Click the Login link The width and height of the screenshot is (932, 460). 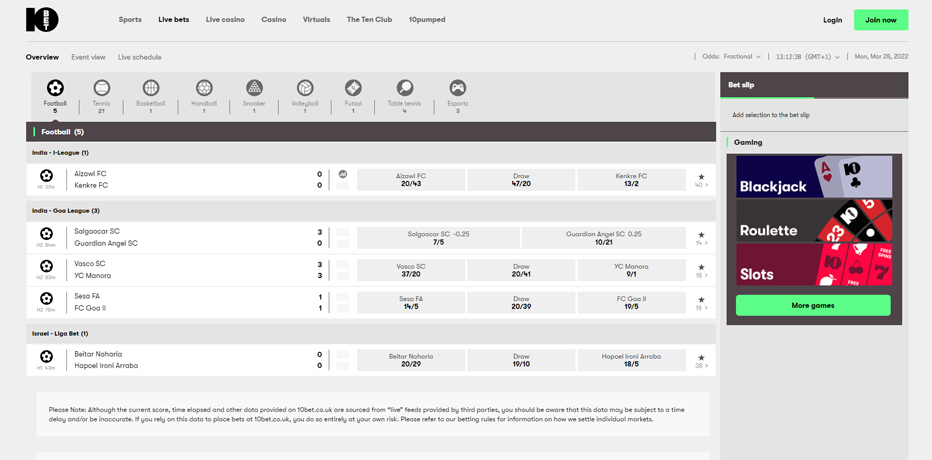(832, 20)
